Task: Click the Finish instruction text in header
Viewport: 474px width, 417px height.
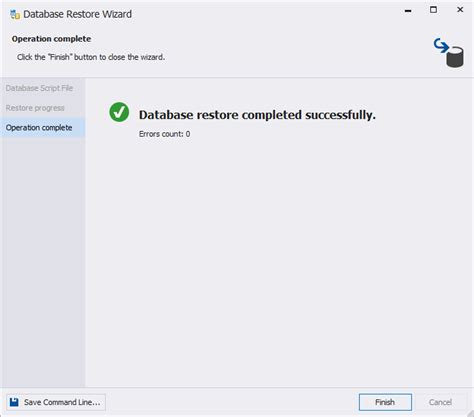Action: 91,57
